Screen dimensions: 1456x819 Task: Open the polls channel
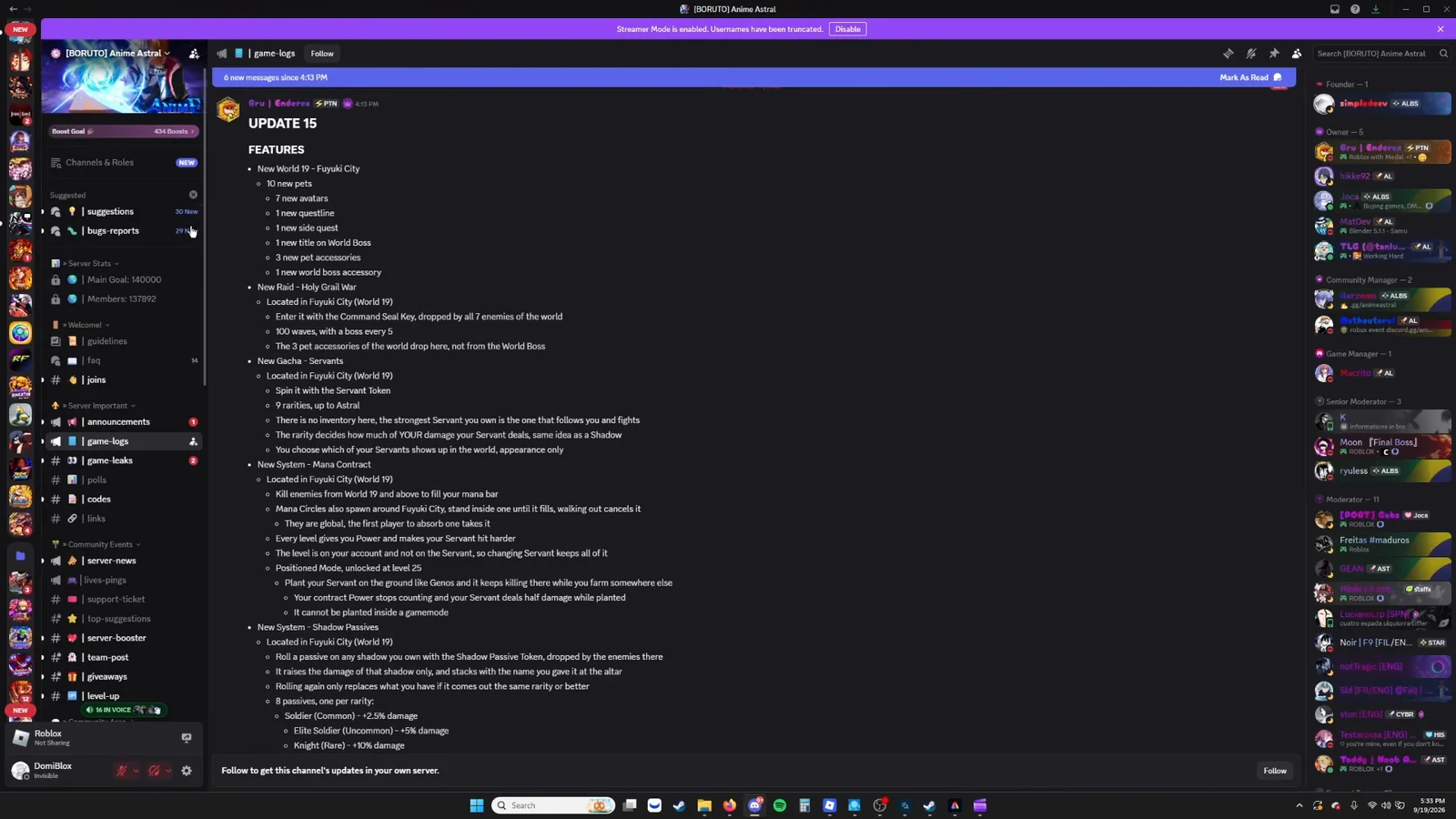click(x=123, y=480)
